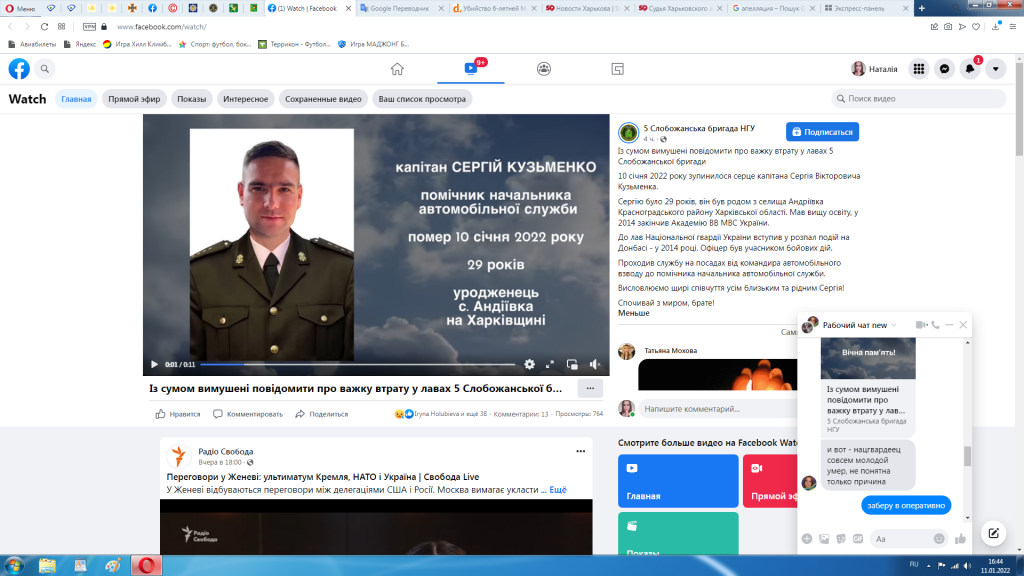The height and width of the screenshot is (576, 1024).
Task: Open the Watch video tab icon
Action: point(471,68)
